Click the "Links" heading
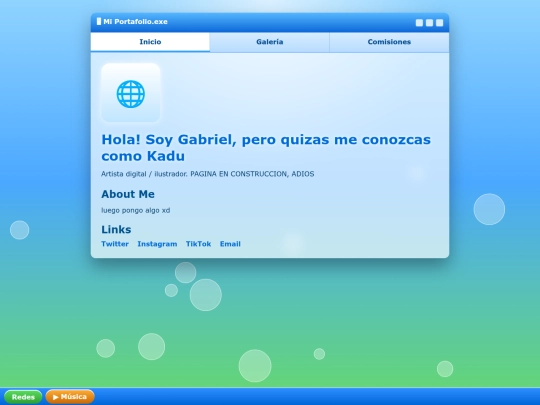Viewport: 540px width, 405px height. [x=116, y=229]
